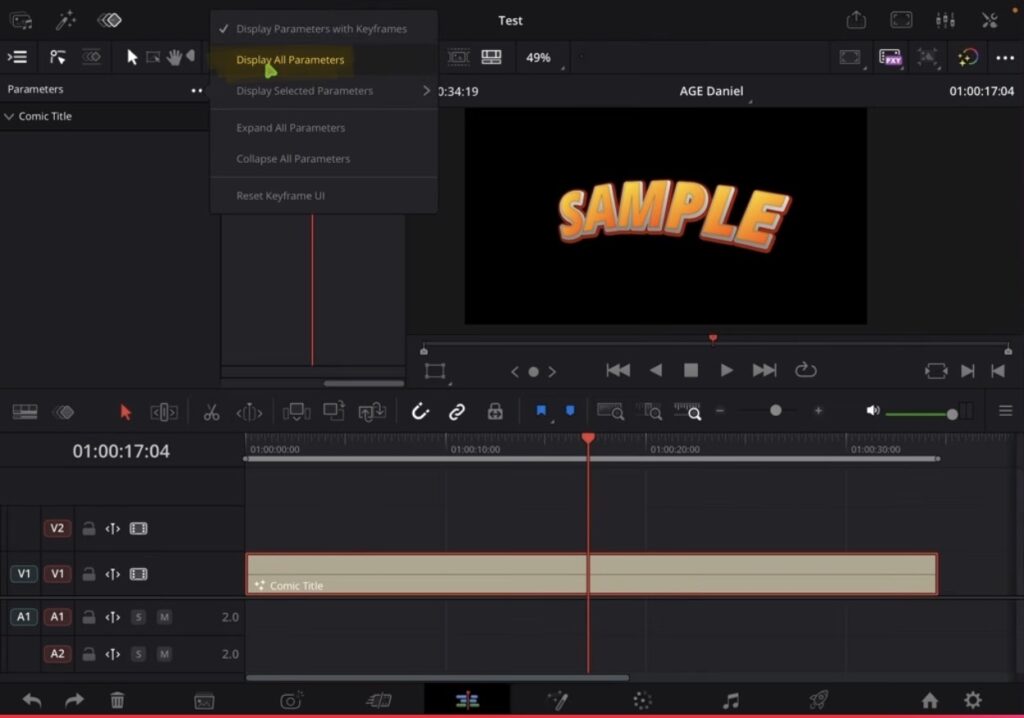Viewport: 1024px width, 718px height.
Task: Click Collapse All Parameters
Action: [293, 159]
